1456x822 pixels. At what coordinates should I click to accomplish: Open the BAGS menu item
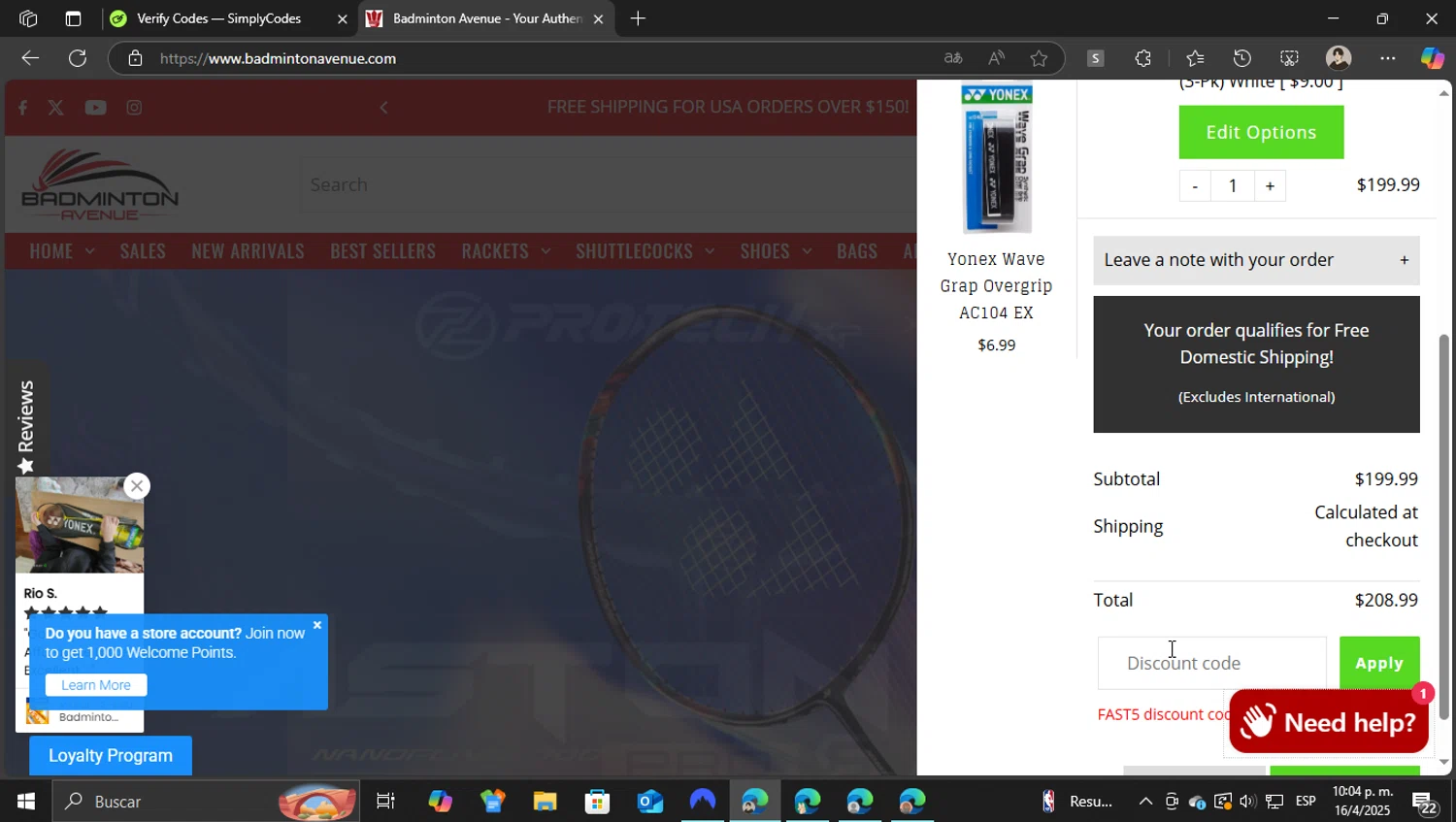coord(857,251)
